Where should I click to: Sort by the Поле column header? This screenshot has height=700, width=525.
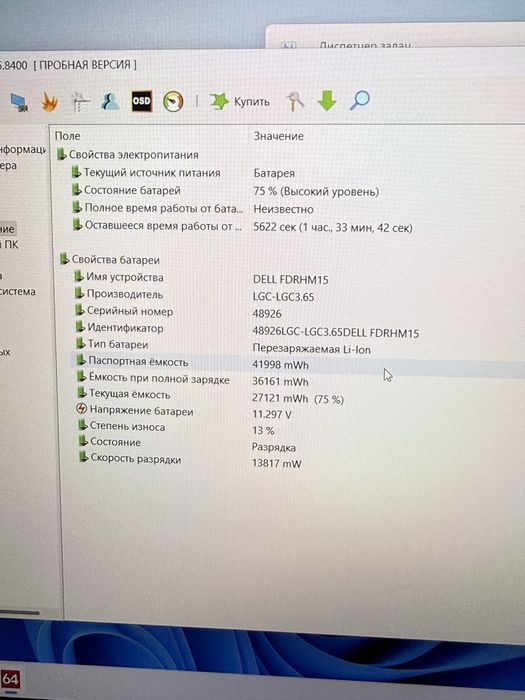pyautogui.click(x=67, y=136)
